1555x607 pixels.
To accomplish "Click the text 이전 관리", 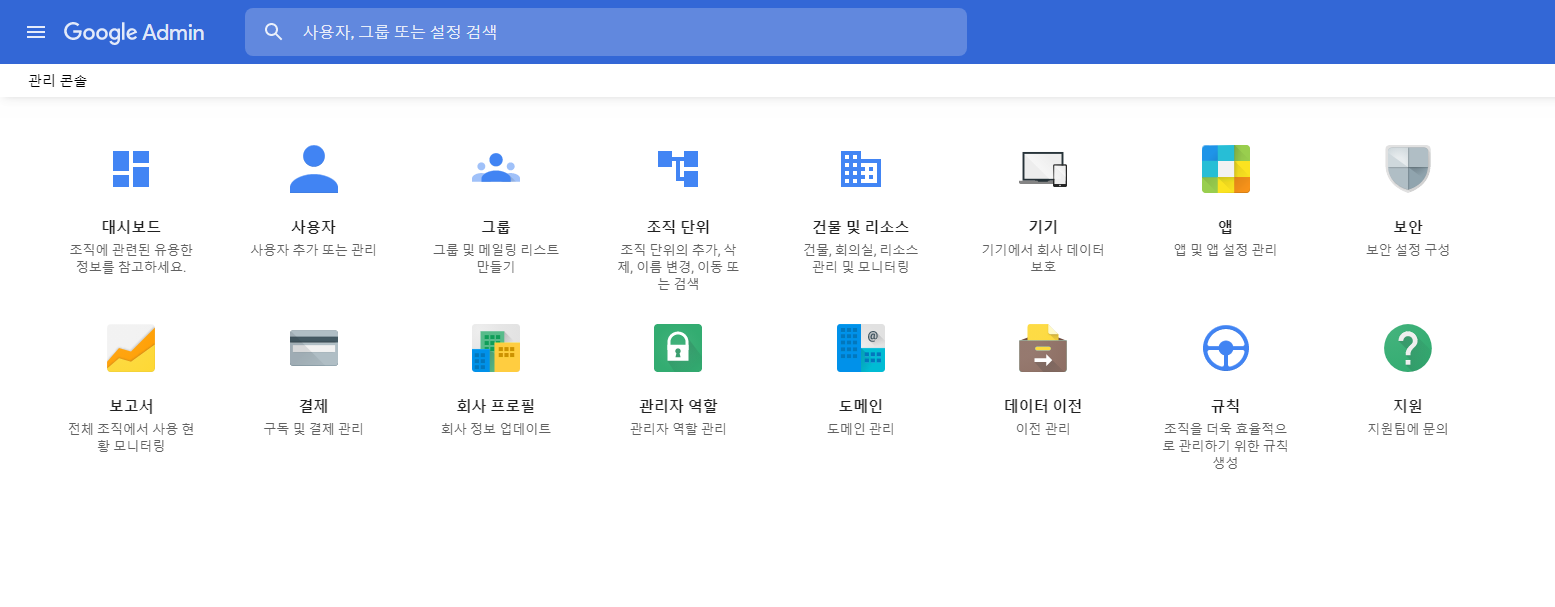I will point(1043,429).
